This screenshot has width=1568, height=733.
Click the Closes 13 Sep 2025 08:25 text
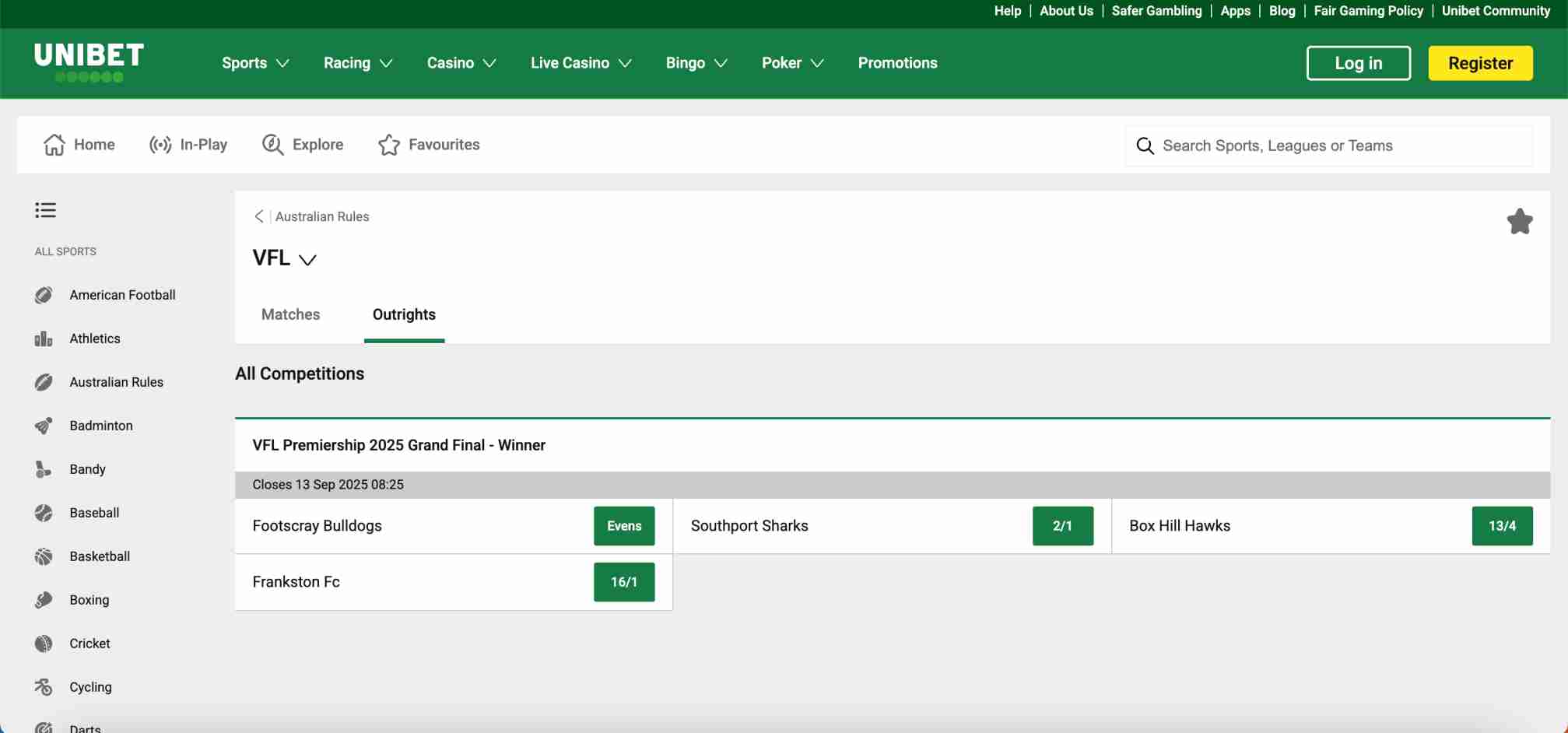(x=328, y=485)
